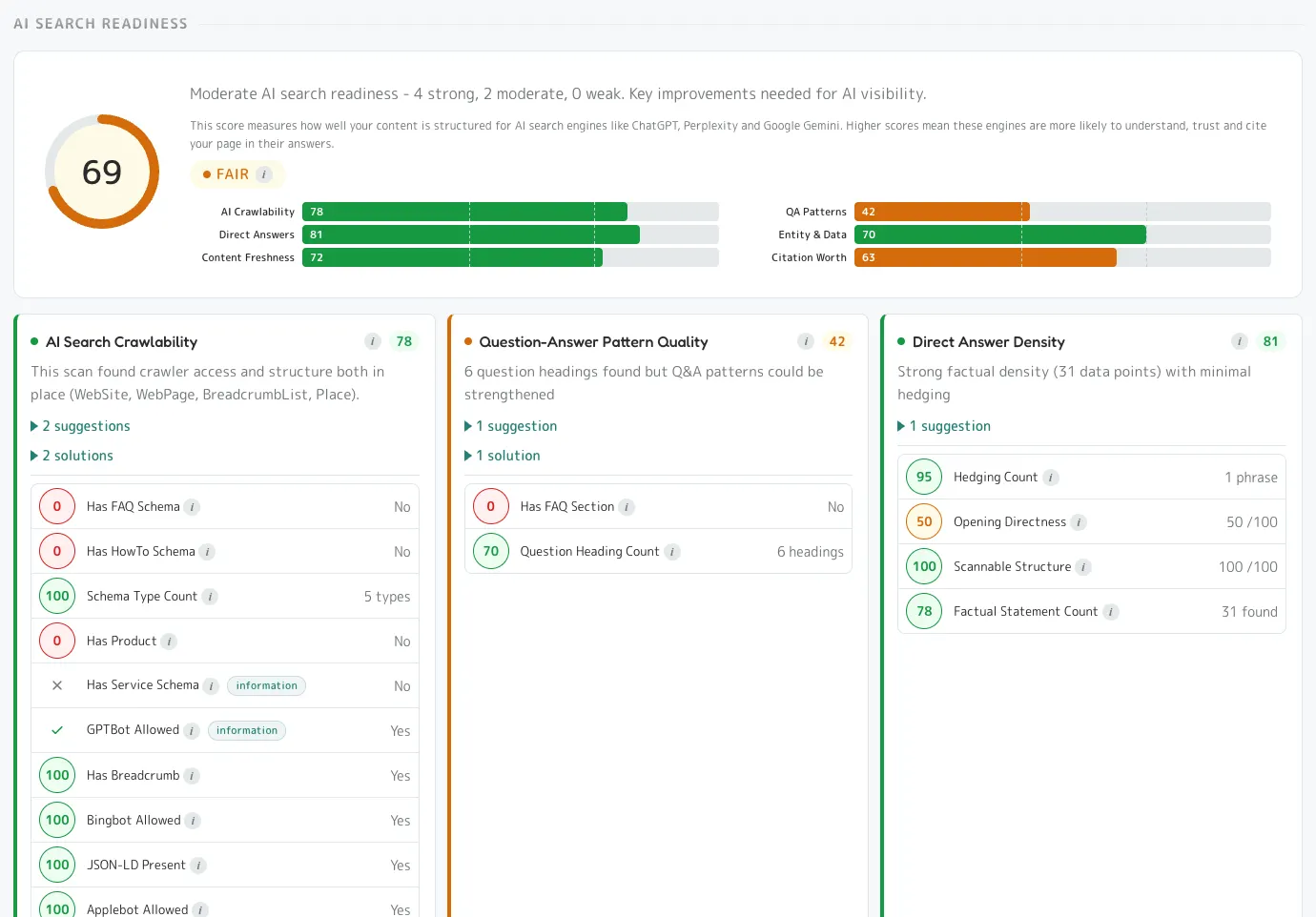The width and height of the screenshot is (1316, 917).
Task: Click the '50 /100' value for Opening Directness
Action: click(1252, 522)
